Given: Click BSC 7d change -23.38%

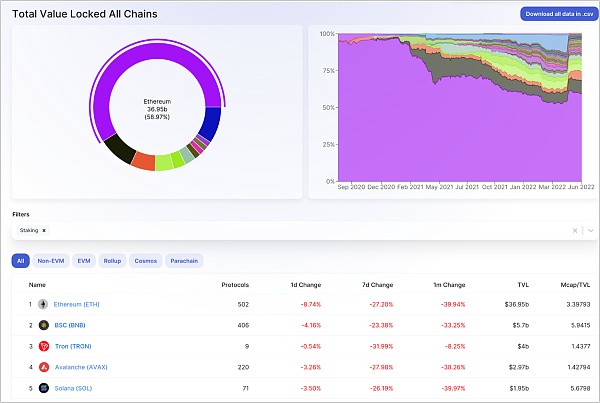Looking at the screenshot, I should point(381,325).
